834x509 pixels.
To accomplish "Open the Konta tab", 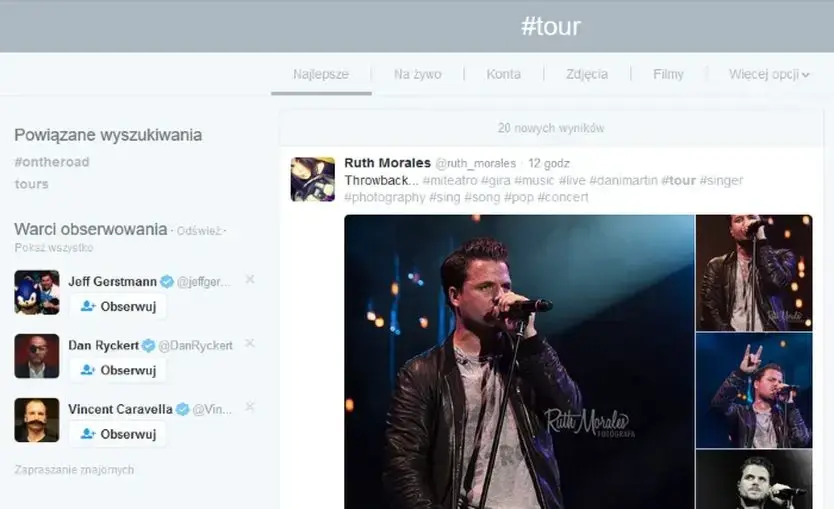I will coord(503,74).
